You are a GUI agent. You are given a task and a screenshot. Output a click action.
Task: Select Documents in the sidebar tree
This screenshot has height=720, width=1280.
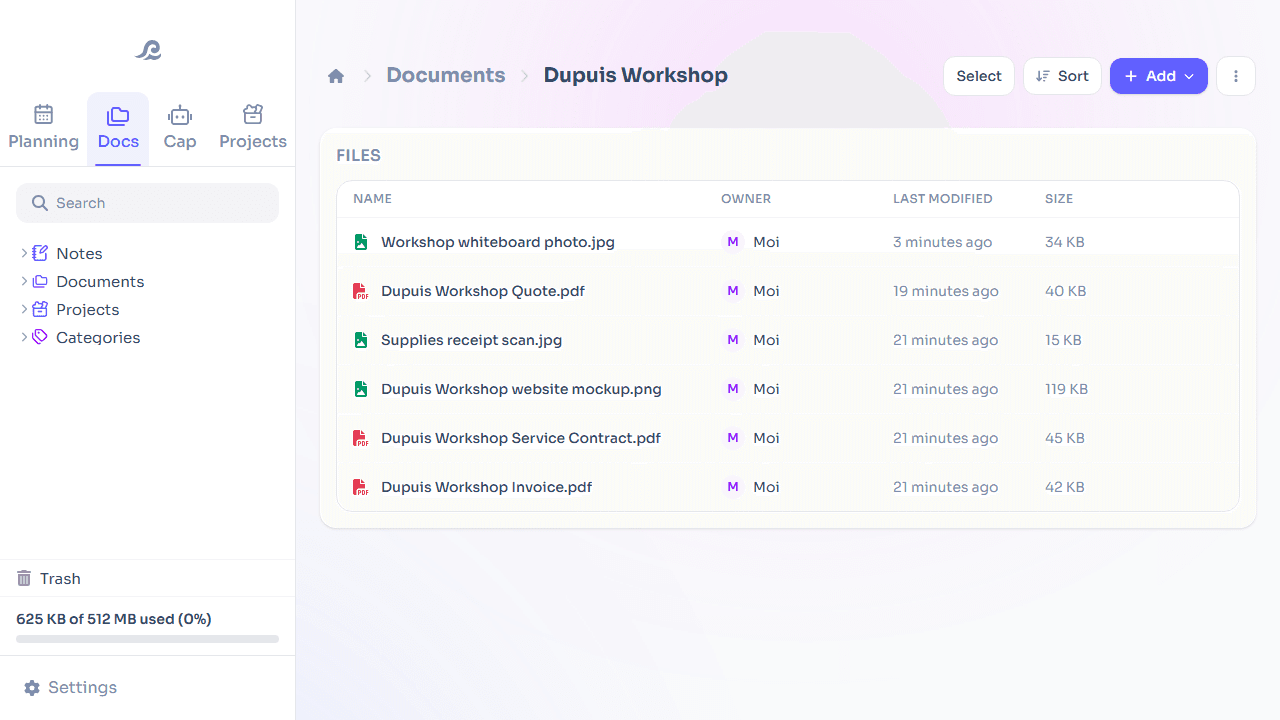point(100,281)
